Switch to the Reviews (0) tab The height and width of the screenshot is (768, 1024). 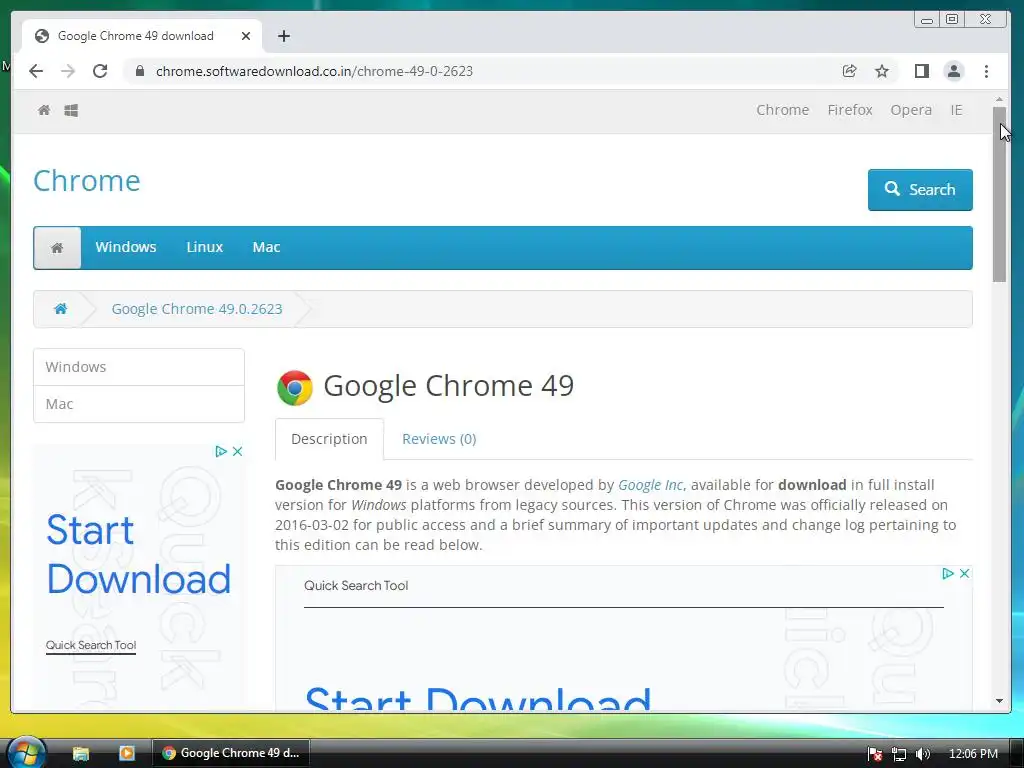[x=439, y=439]
